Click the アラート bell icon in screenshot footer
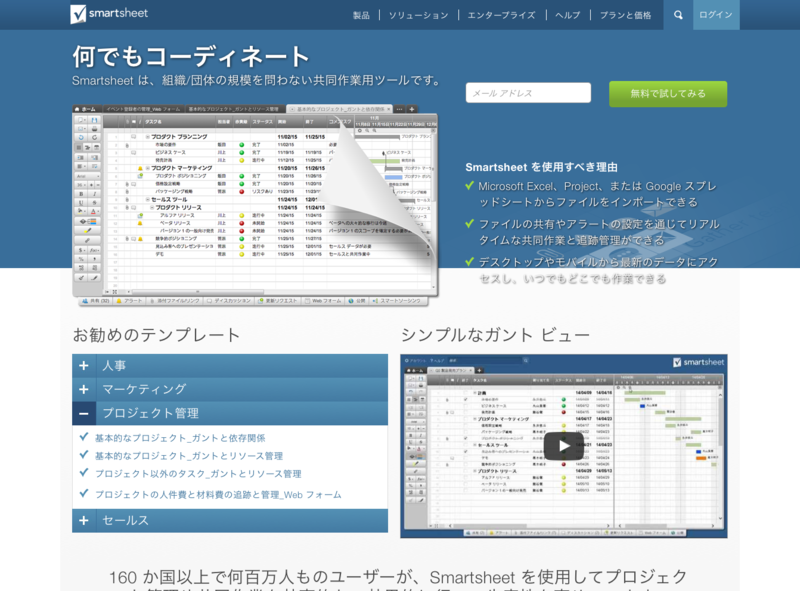Screen dimensions: 800x591 [119, 301]
